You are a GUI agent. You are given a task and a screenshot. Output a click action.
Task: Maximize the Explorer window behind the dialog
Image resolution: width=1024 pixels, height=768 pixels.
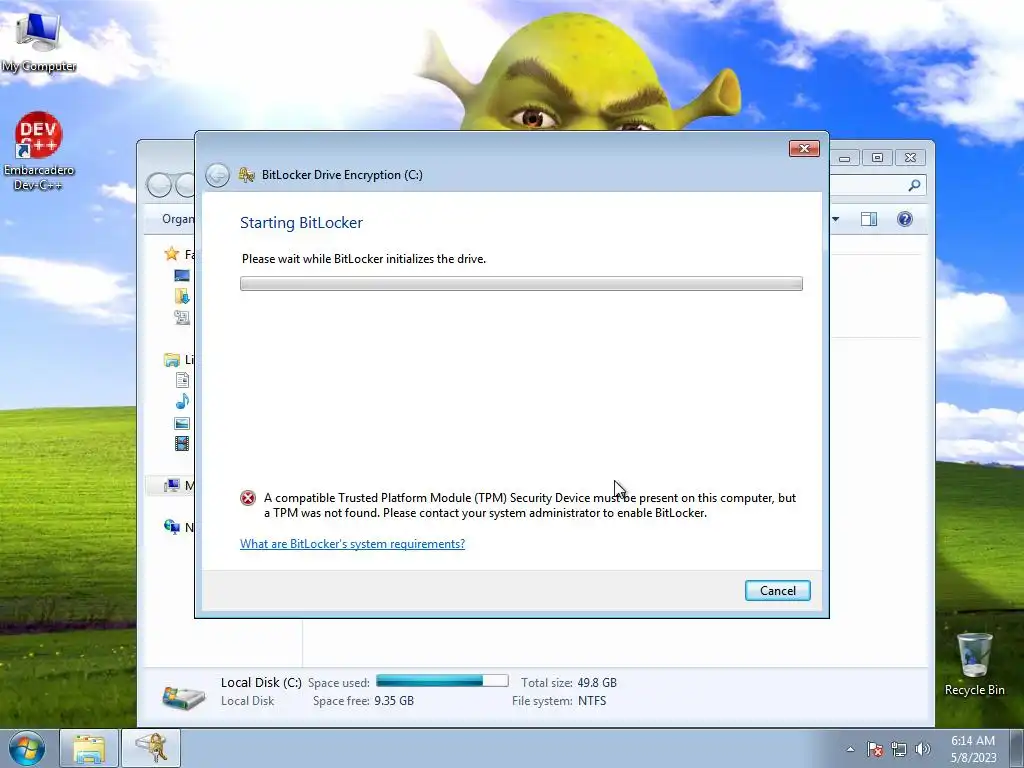877,157
